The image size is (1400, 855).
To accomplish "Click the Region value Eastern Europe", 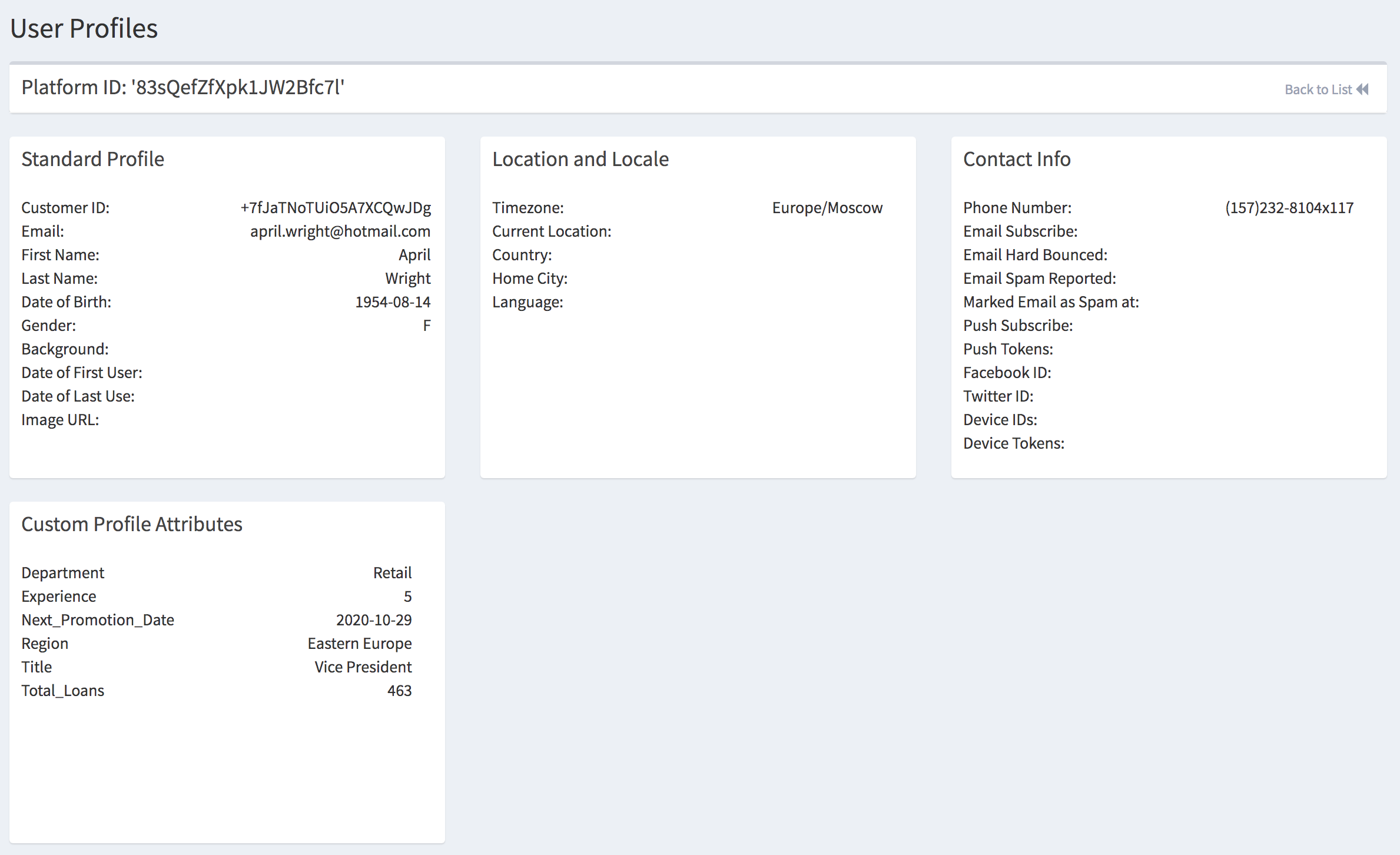I will pyautogui.click(x=360, y=644).
